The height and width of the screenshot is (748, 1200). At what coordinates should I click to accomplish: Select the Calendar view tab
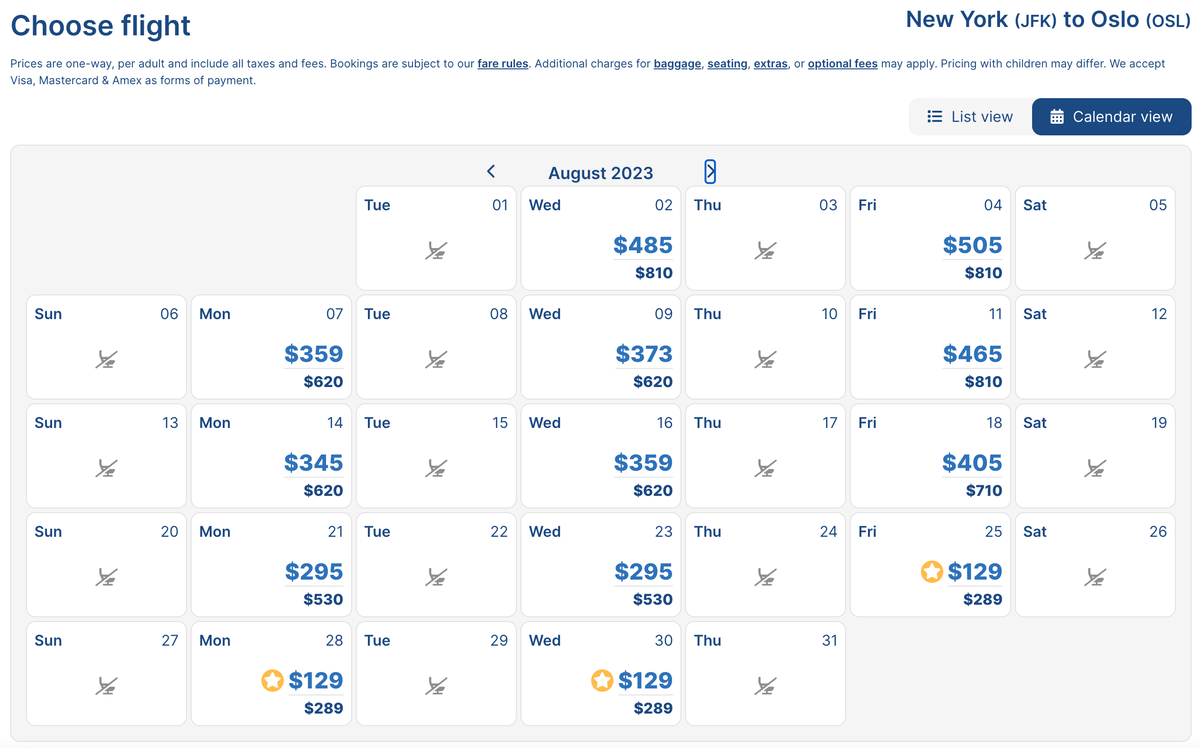pos(1111,116)
